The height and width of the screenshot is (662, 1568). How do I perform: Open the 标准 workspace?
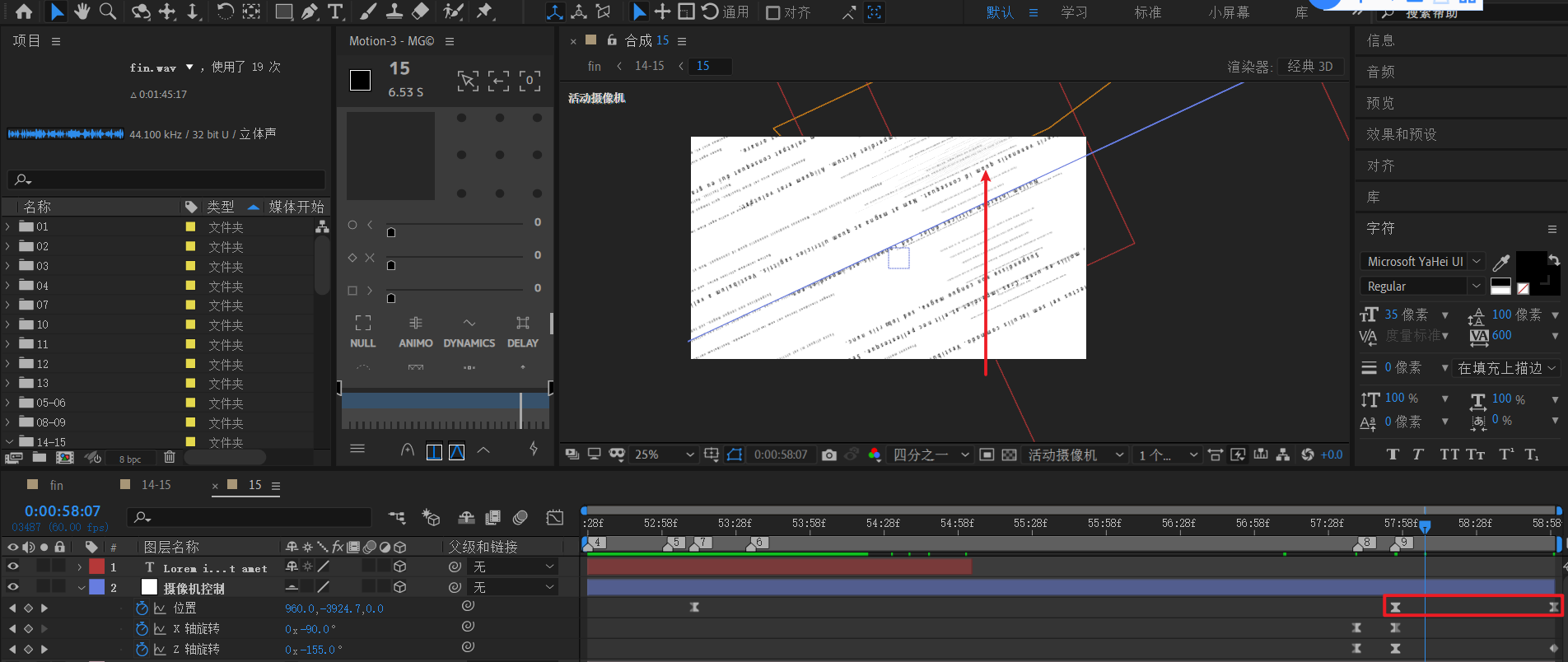coord(1148,12)
